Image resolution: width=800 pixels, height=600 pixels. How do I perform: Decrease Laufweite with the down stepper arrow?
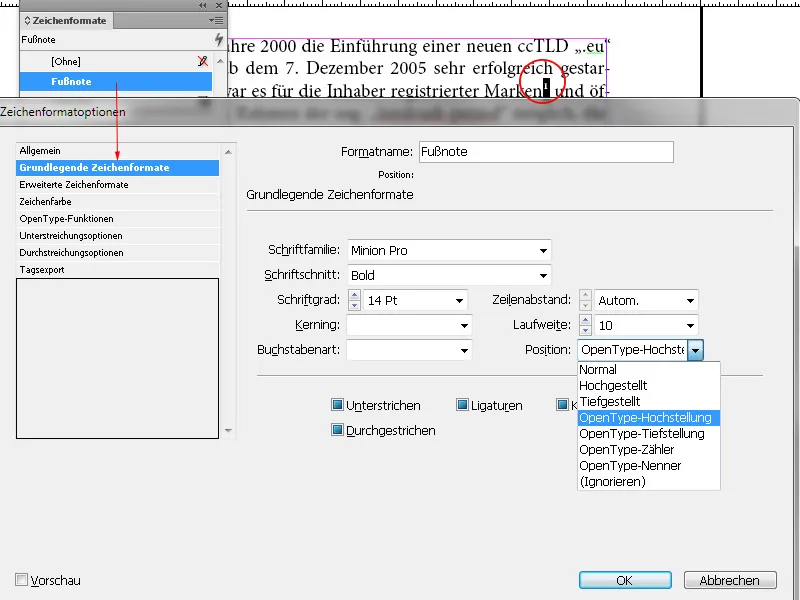click(x=586, y=330)
